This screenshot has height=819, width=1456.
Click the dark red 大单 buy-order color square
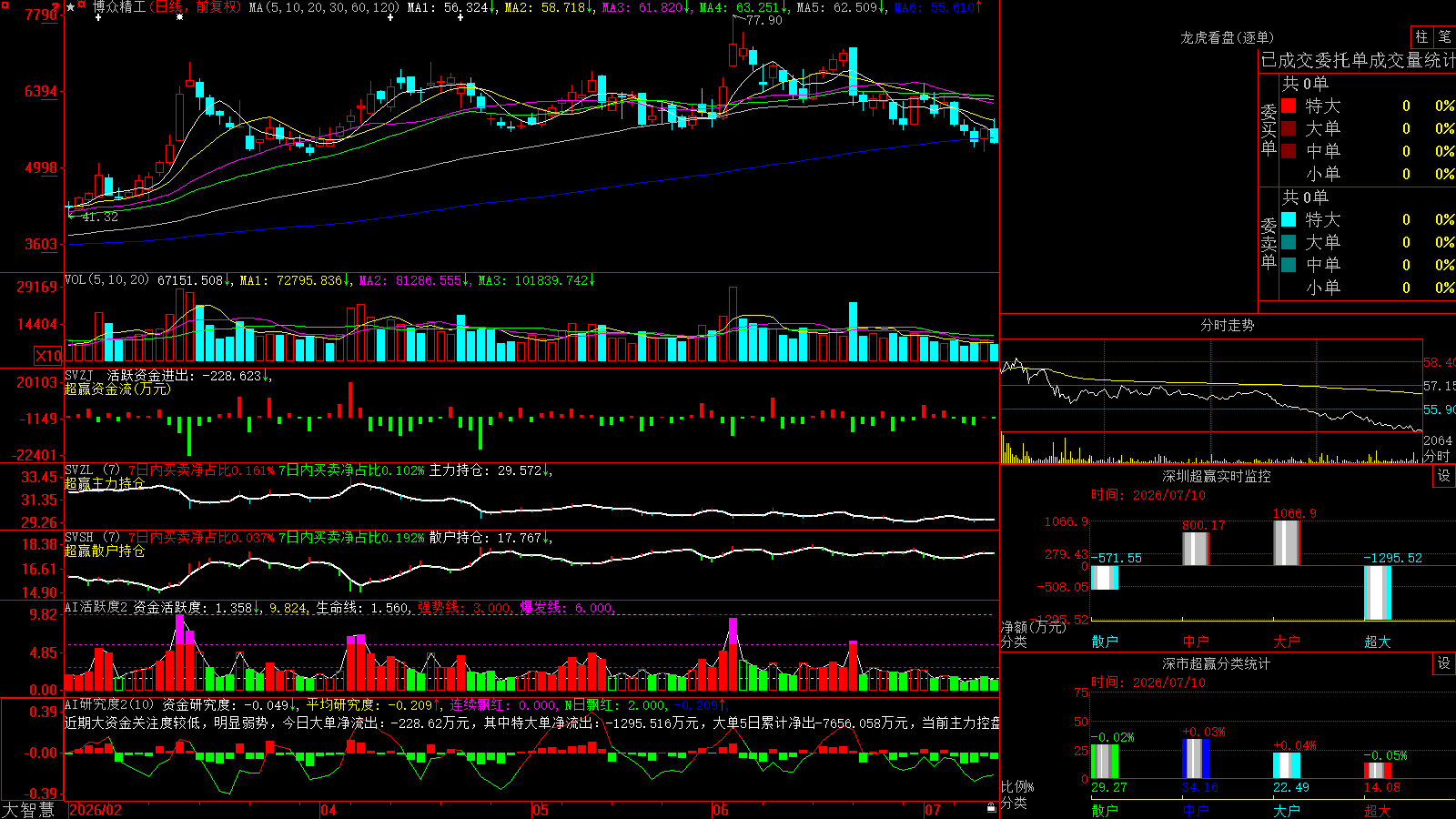1289,128
